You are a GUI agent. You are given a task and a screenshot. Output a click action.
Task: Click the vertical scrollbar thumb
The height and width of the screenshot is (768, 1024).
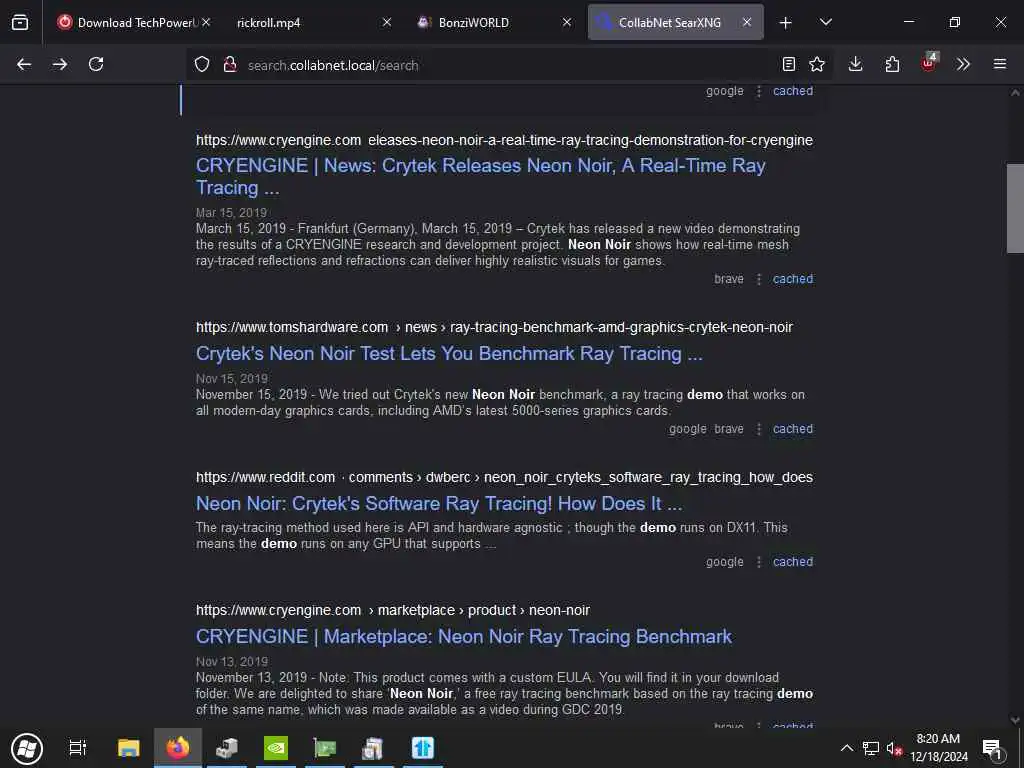1015,208
